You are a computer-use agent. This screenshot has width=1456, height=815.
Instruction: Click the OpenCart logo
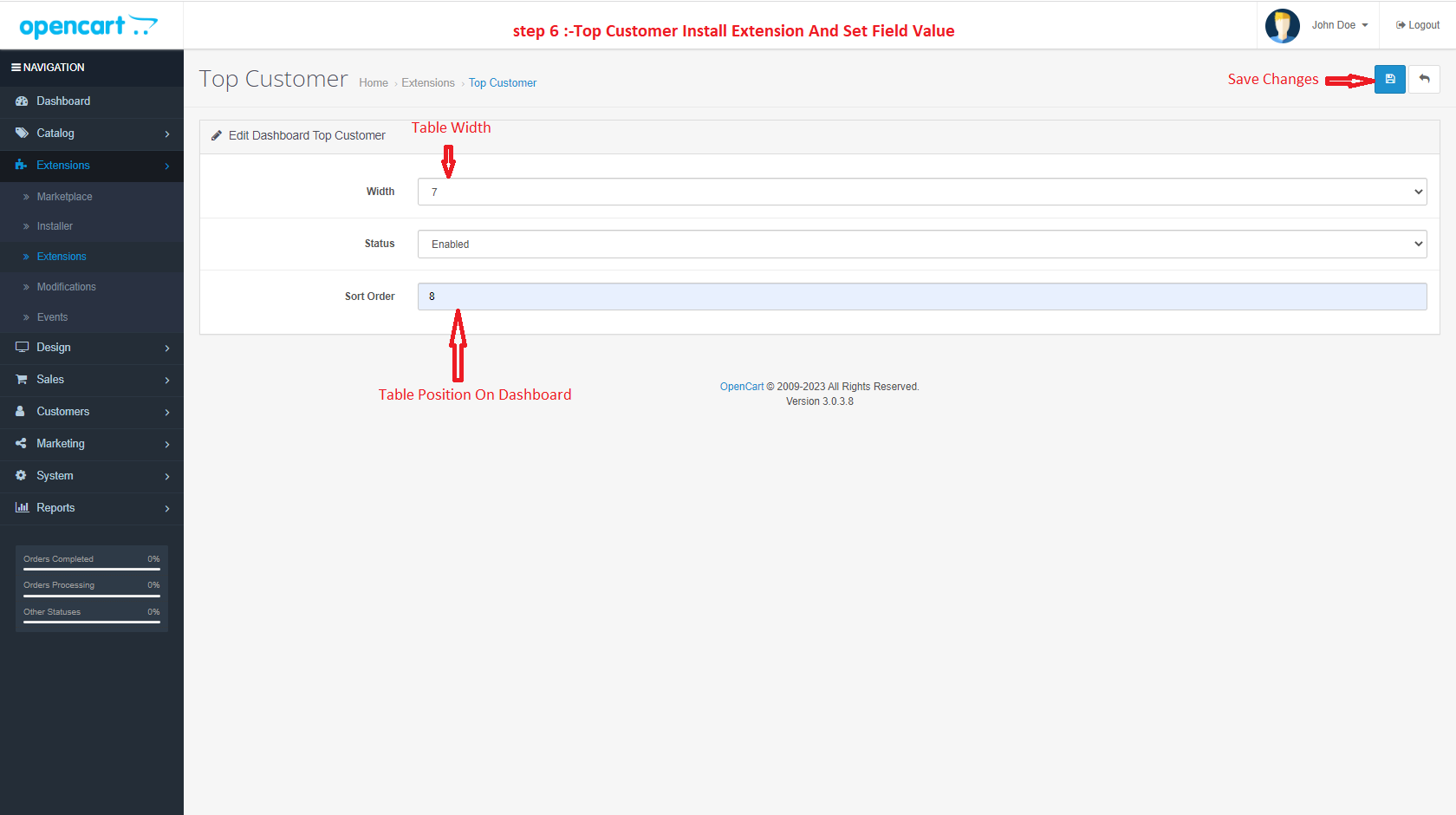[88, 26]
